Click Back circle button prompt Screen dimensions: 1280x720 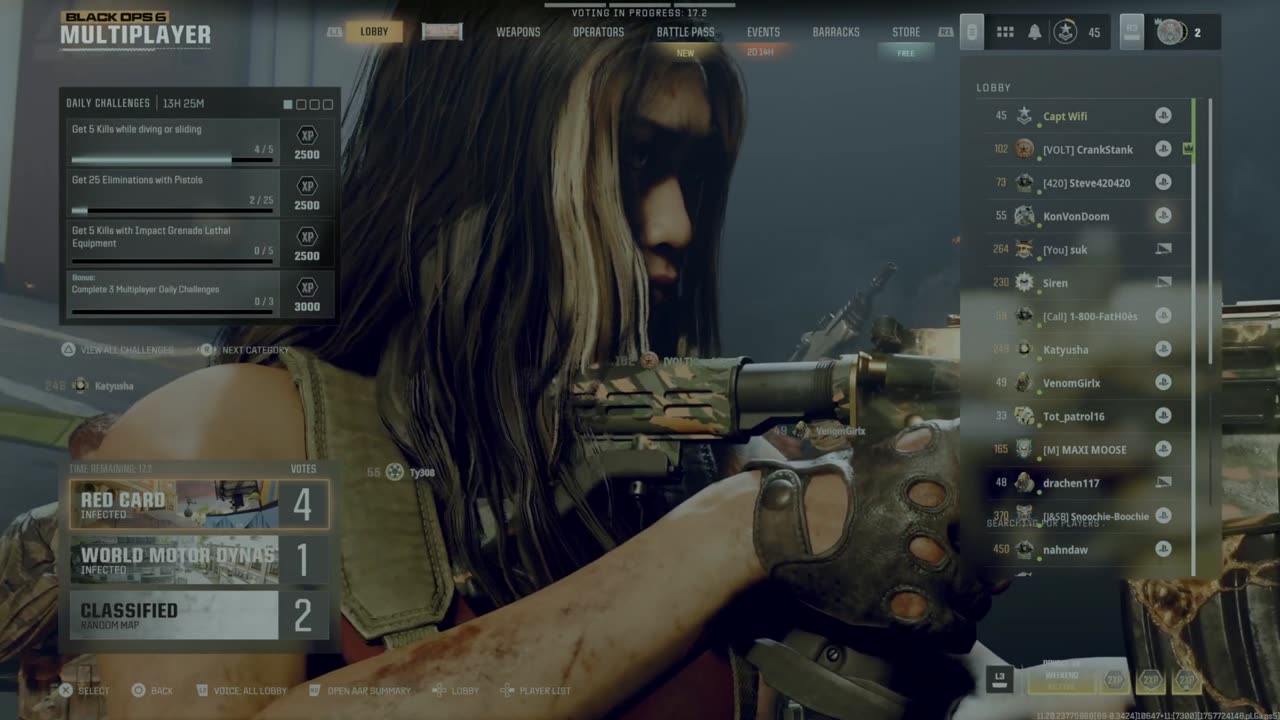pyautogui.click(x=153, y=690)
